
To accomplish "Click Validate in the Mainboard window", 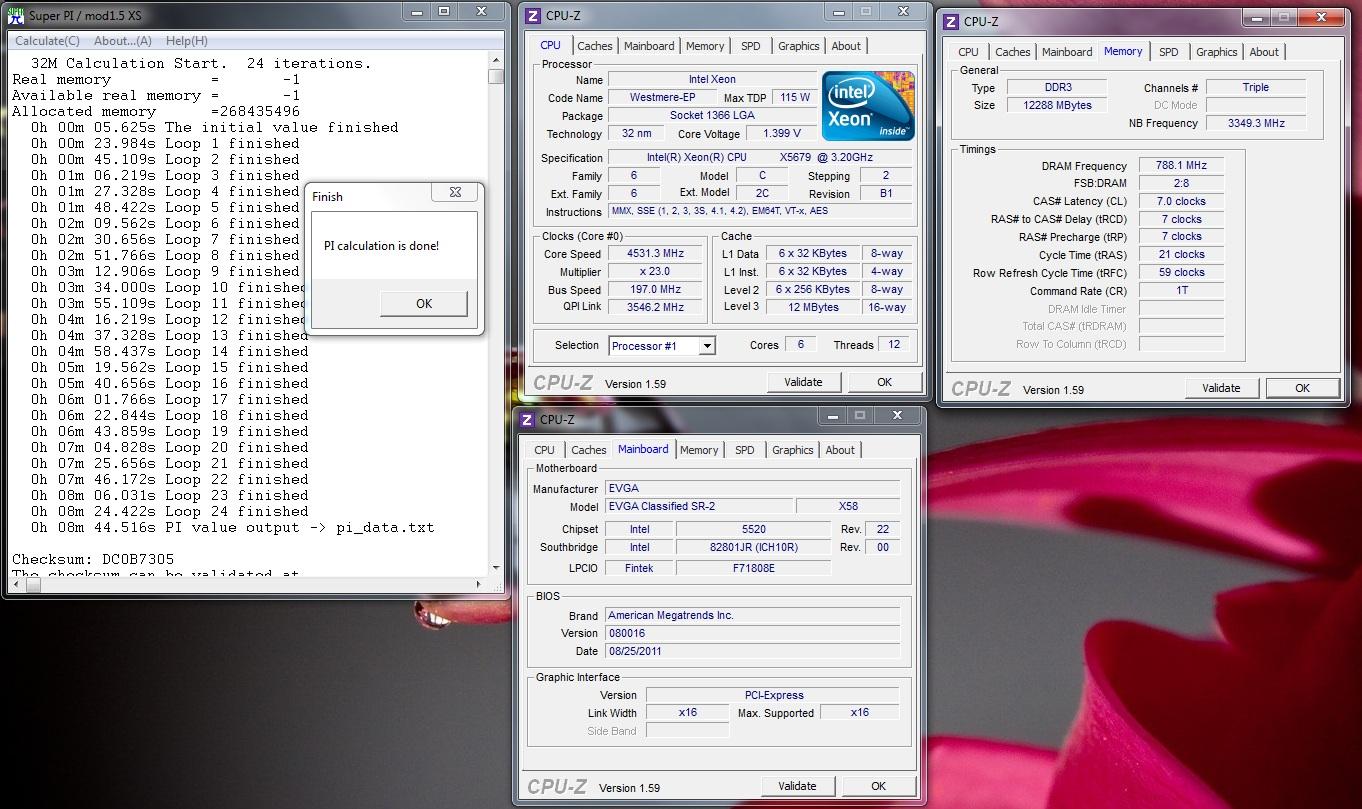I will [797, 786].
